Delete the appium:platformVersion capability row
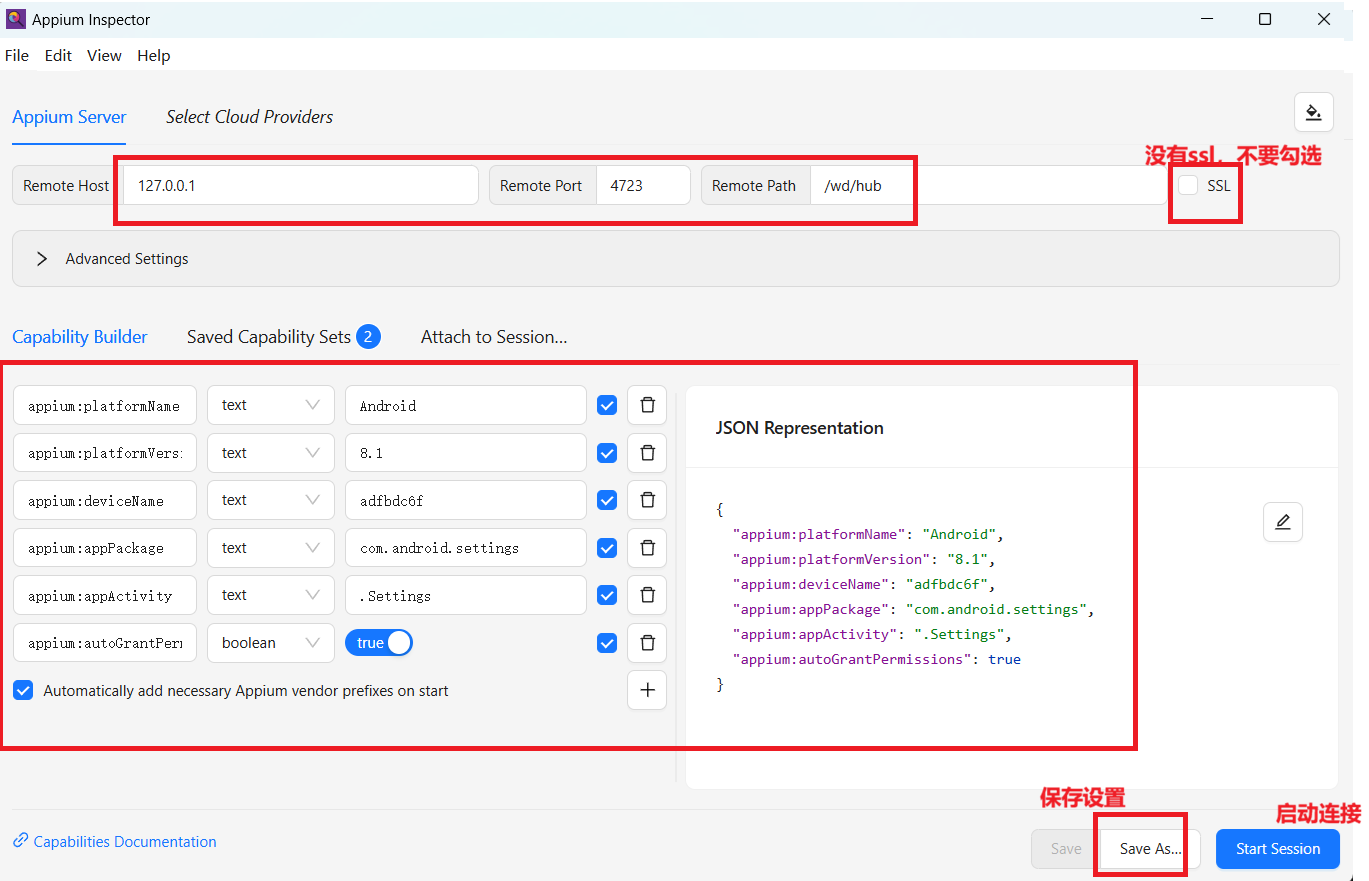1369x881 pixels. click(647, 453)
